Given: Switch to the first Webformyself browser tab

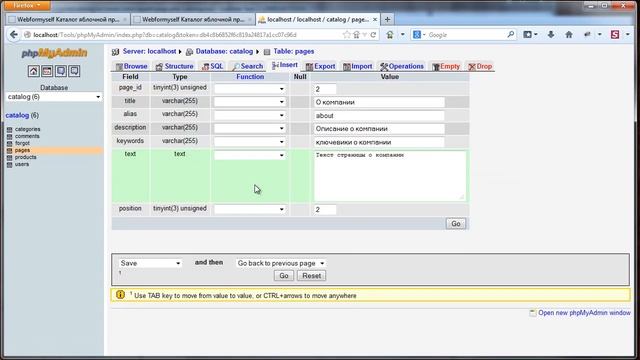Looking at the screenshot, I should (68, 19).
